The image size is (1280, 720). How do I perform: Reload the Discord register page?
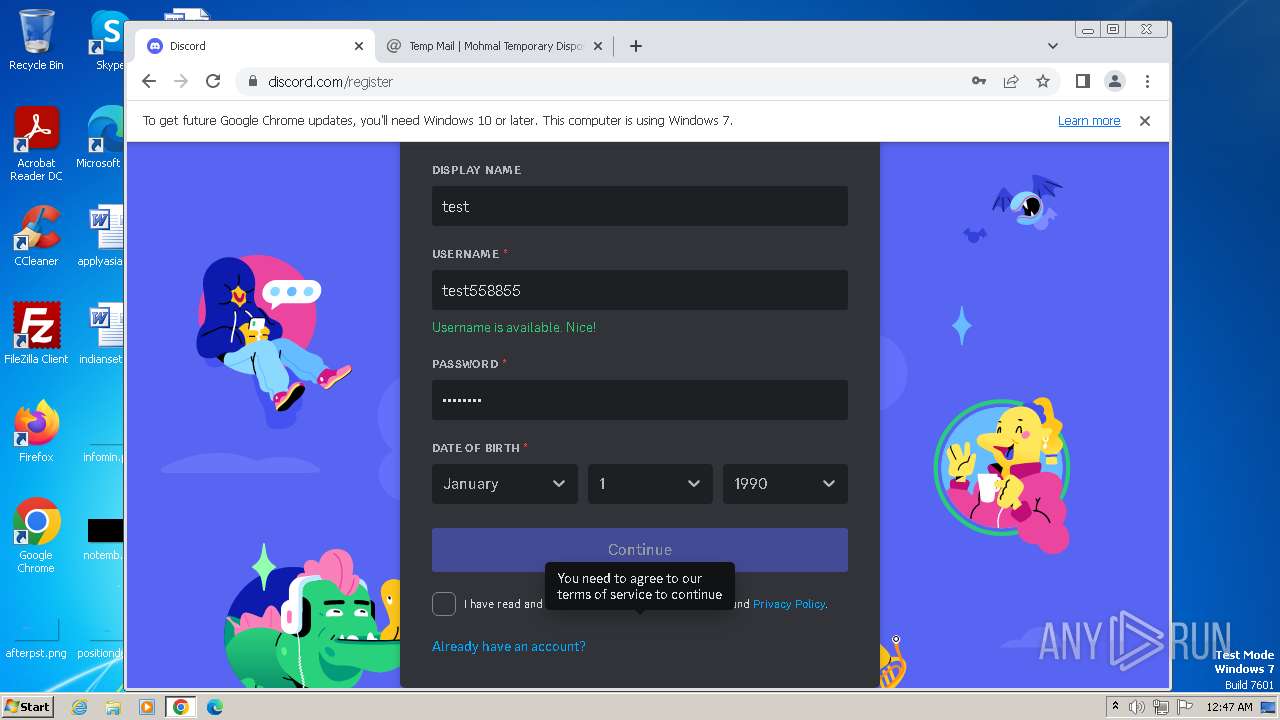[213, 81]
